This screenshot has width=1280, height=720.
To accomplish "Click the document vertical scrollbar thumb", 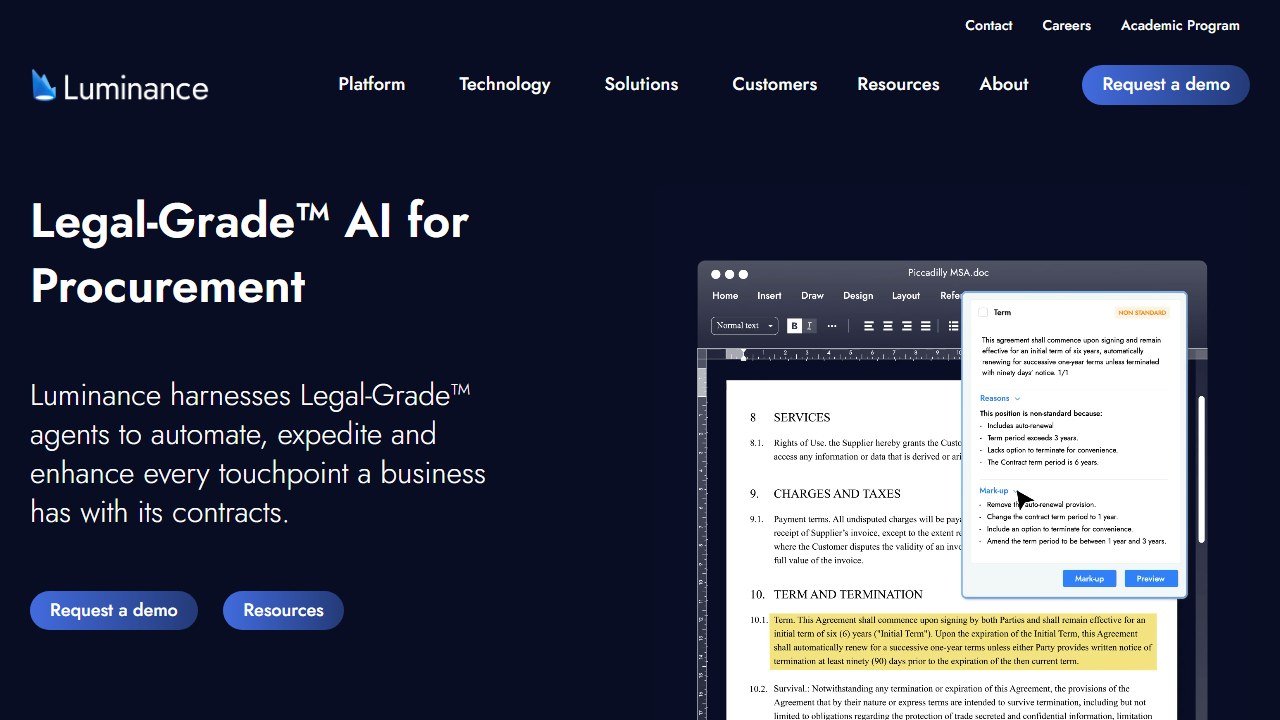I will click(1202, 470).
